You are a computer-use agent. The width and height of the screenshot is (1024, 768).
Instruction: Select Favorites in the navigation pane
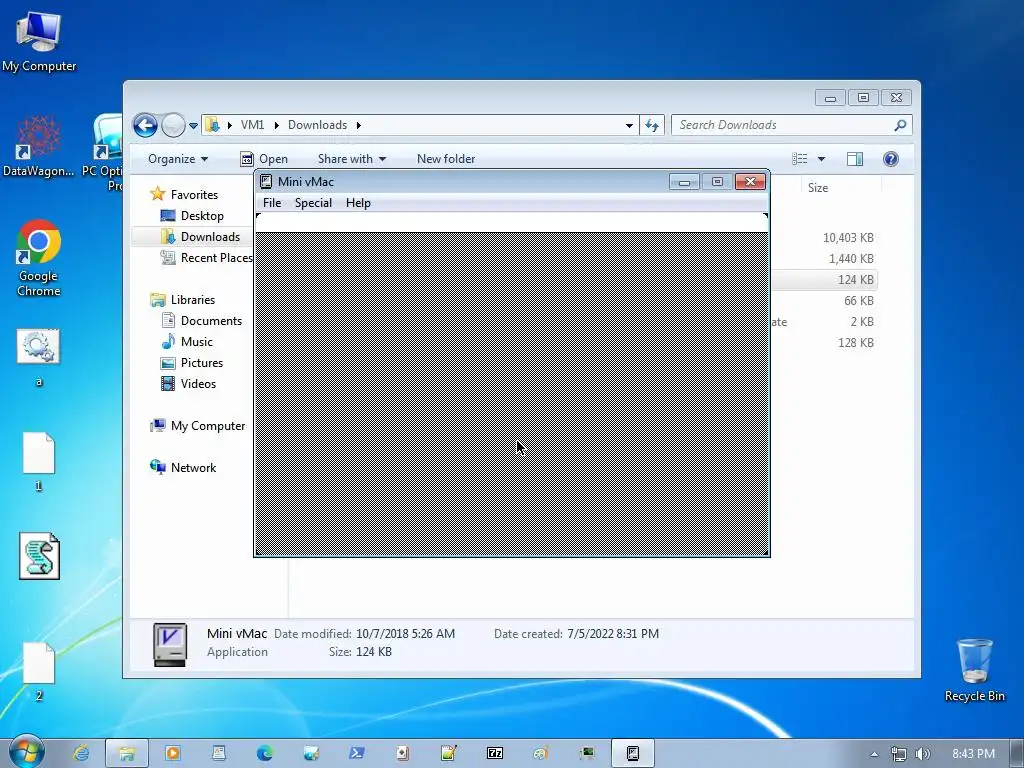click(x=194, y=195)
